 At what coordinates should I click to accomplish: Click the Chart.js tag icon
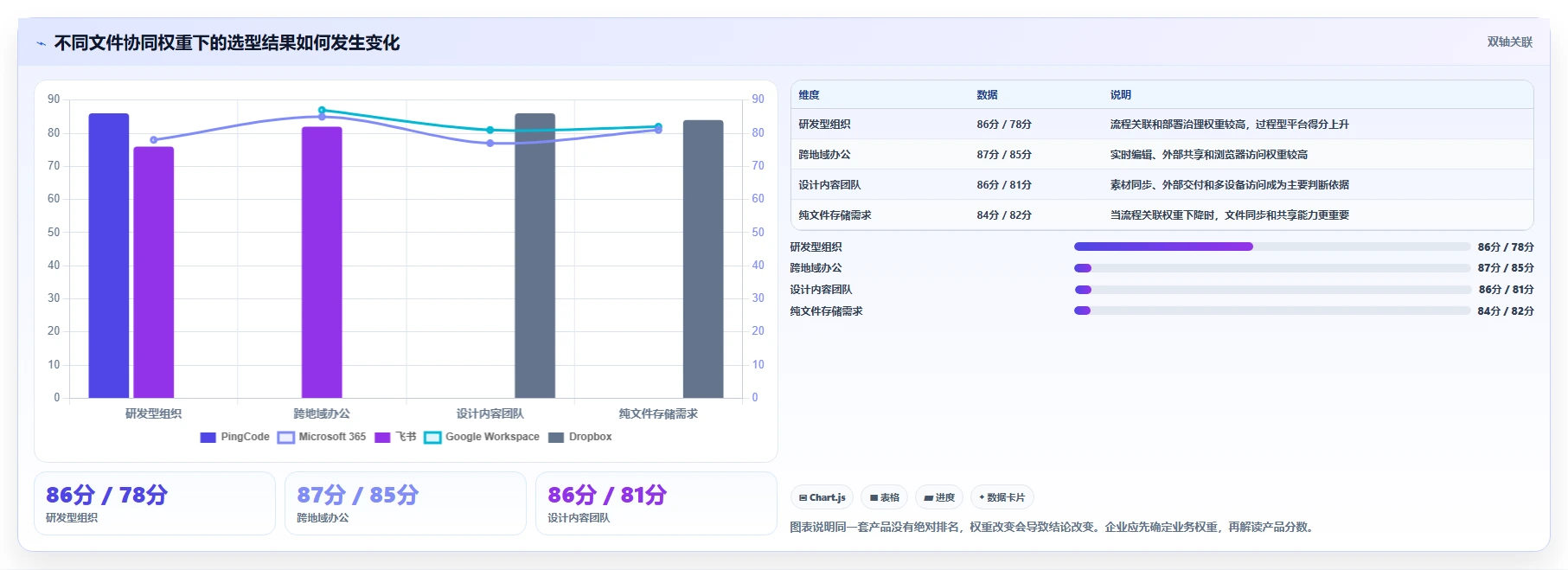(803, 498)
